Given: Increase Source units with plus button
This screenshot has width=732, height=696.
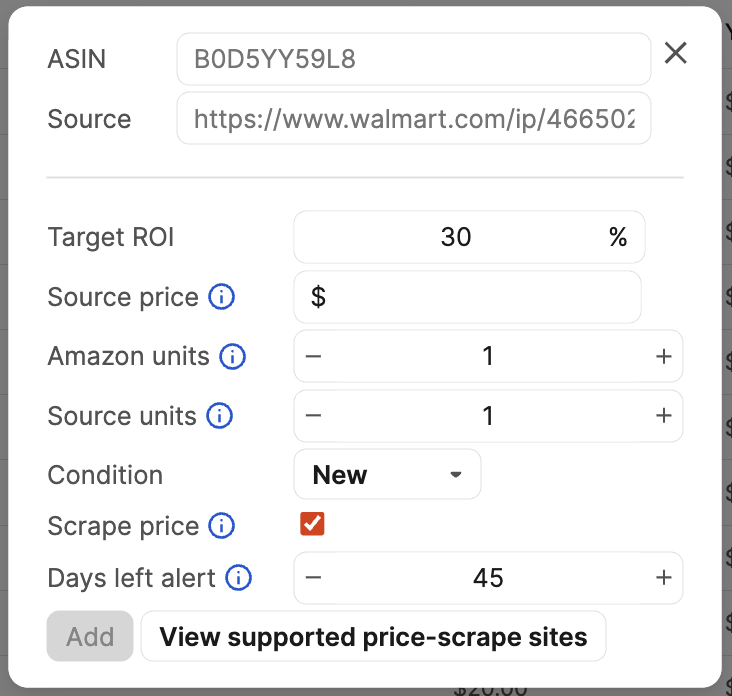Looking at the screenshot, I should 663,415.
